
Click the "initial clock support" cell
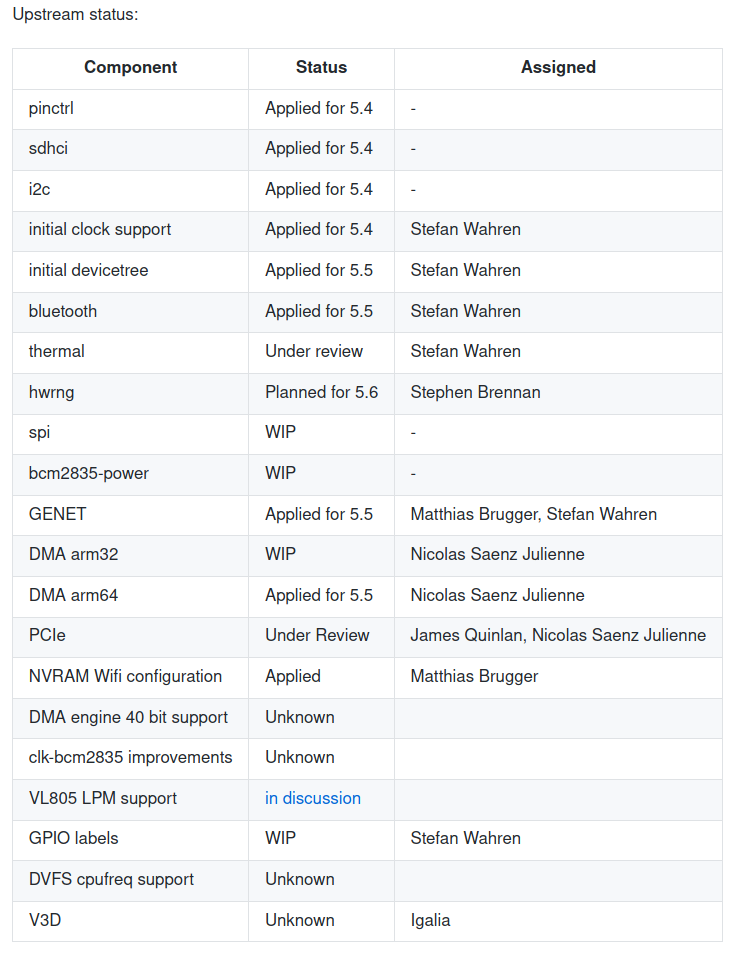(x=100, y=229)
